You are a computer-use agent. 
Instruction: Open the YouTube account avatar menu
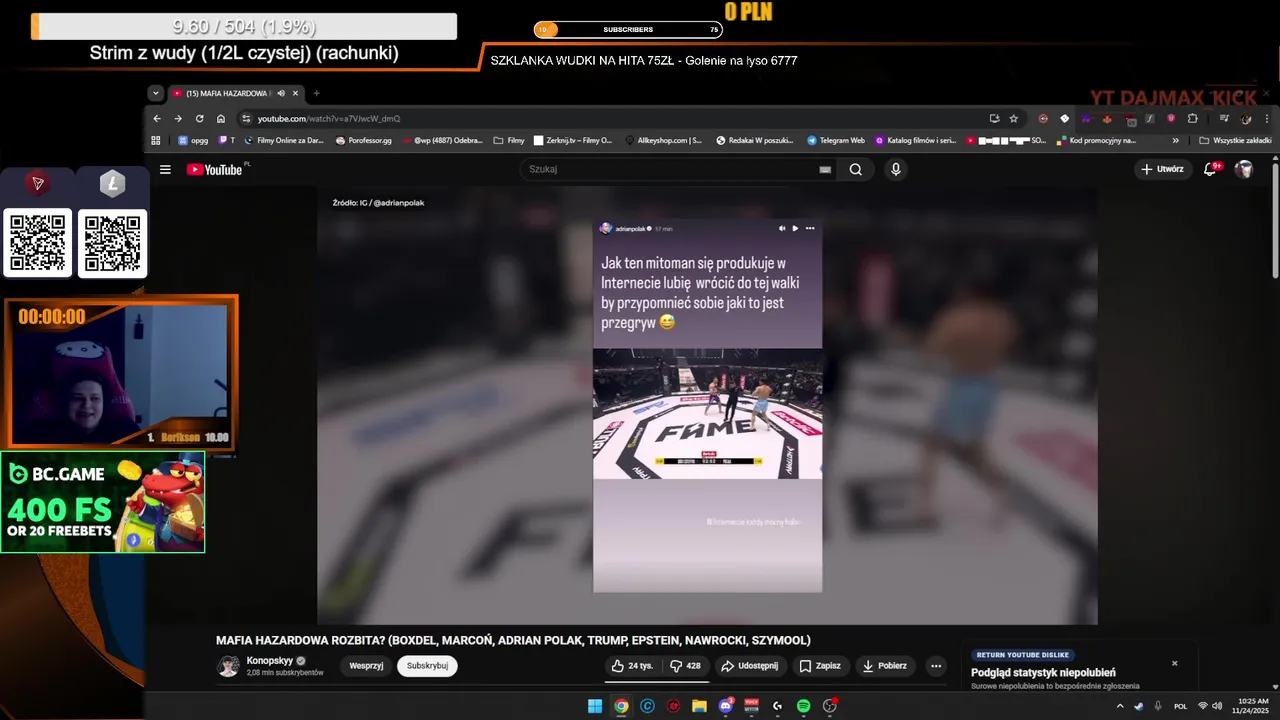pyautogui.click(x=1244, y=169)
